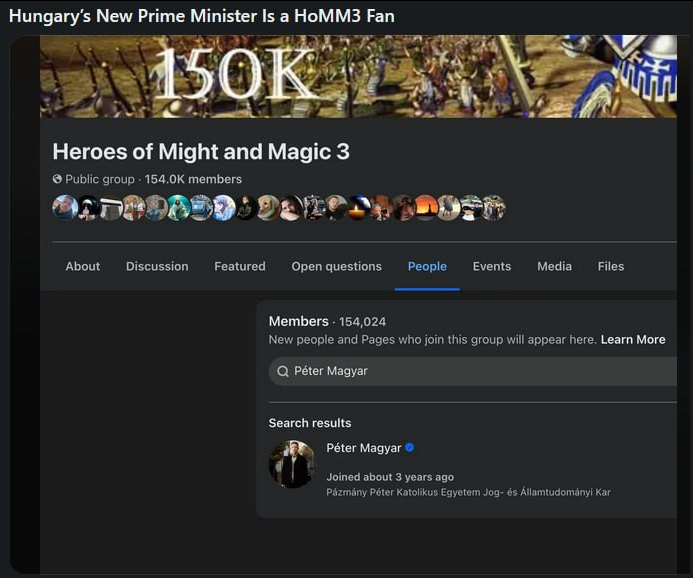Click the Search results heading
Viewport: 693px width, 578px height.
[310, 423]
